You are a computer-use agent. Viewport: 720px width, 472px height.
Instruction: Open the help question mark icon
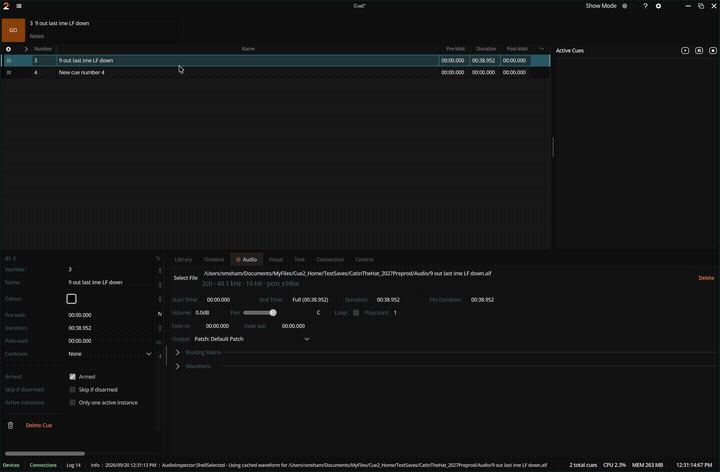pos(645,6)
